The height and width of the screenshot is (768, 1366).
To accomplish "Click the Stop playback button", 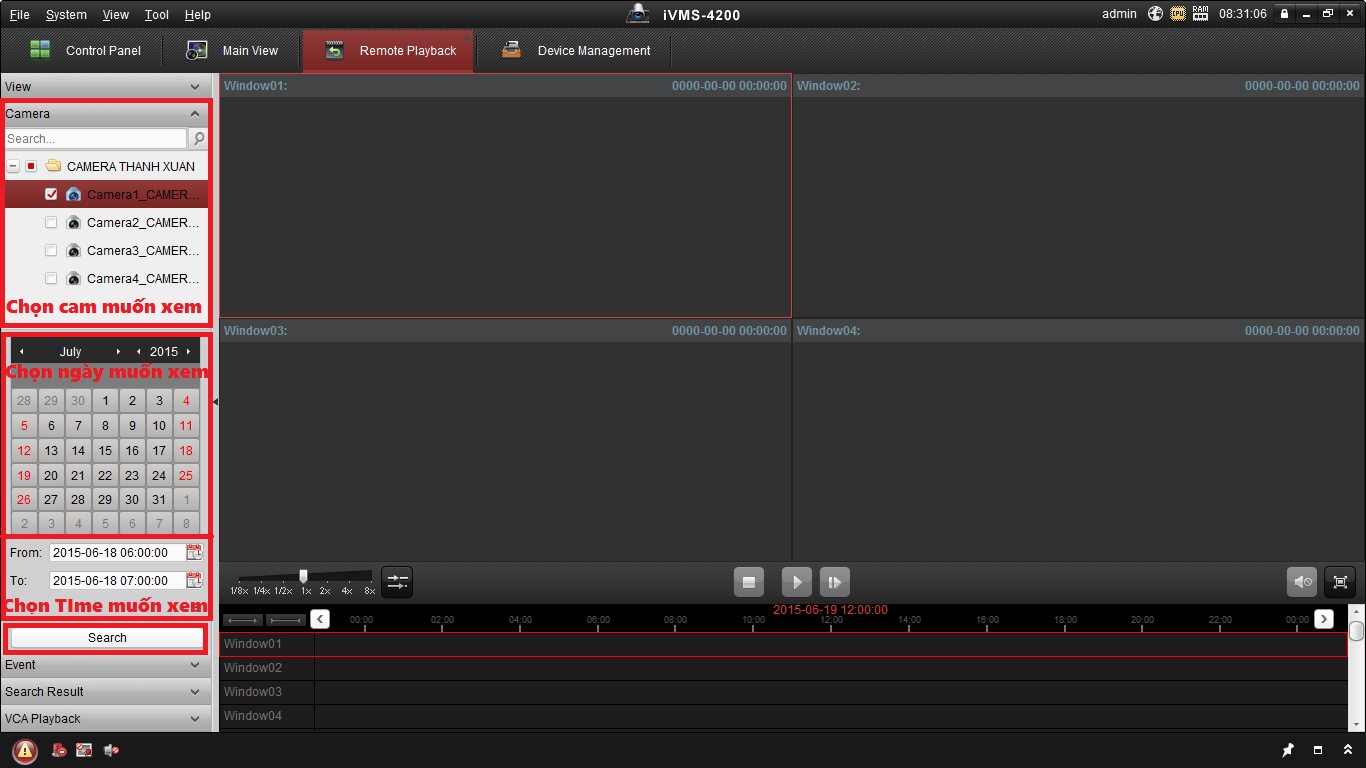I will pyautogui.click(x=748, y=582).
